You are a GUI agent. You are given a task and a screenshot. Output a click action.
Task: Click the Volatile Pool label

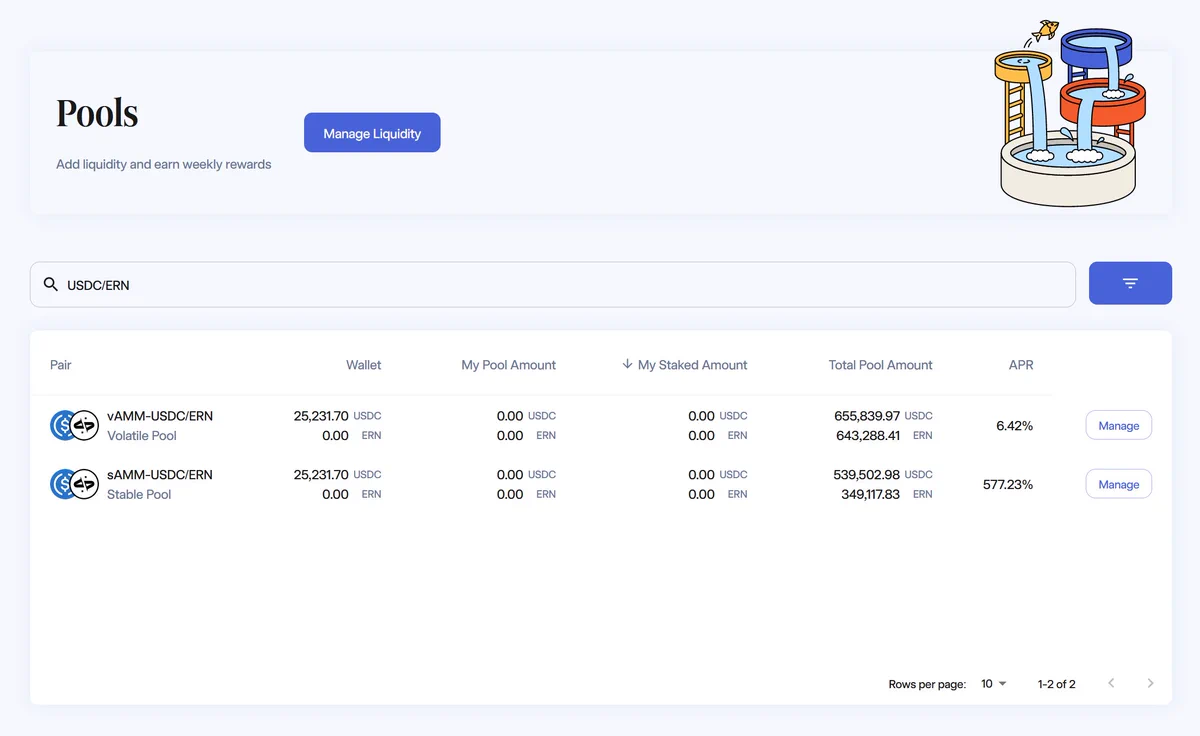pos(142,436)
